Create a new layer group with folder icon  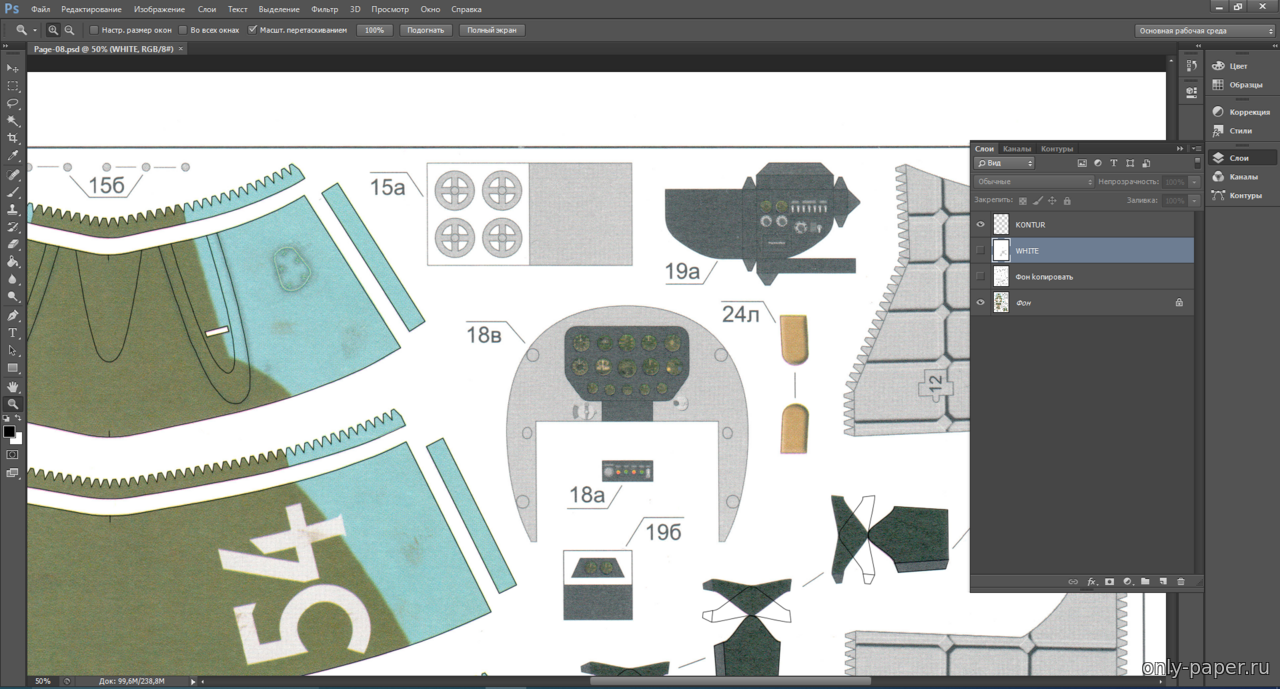pyautogui.click(x=1145, y=581)
